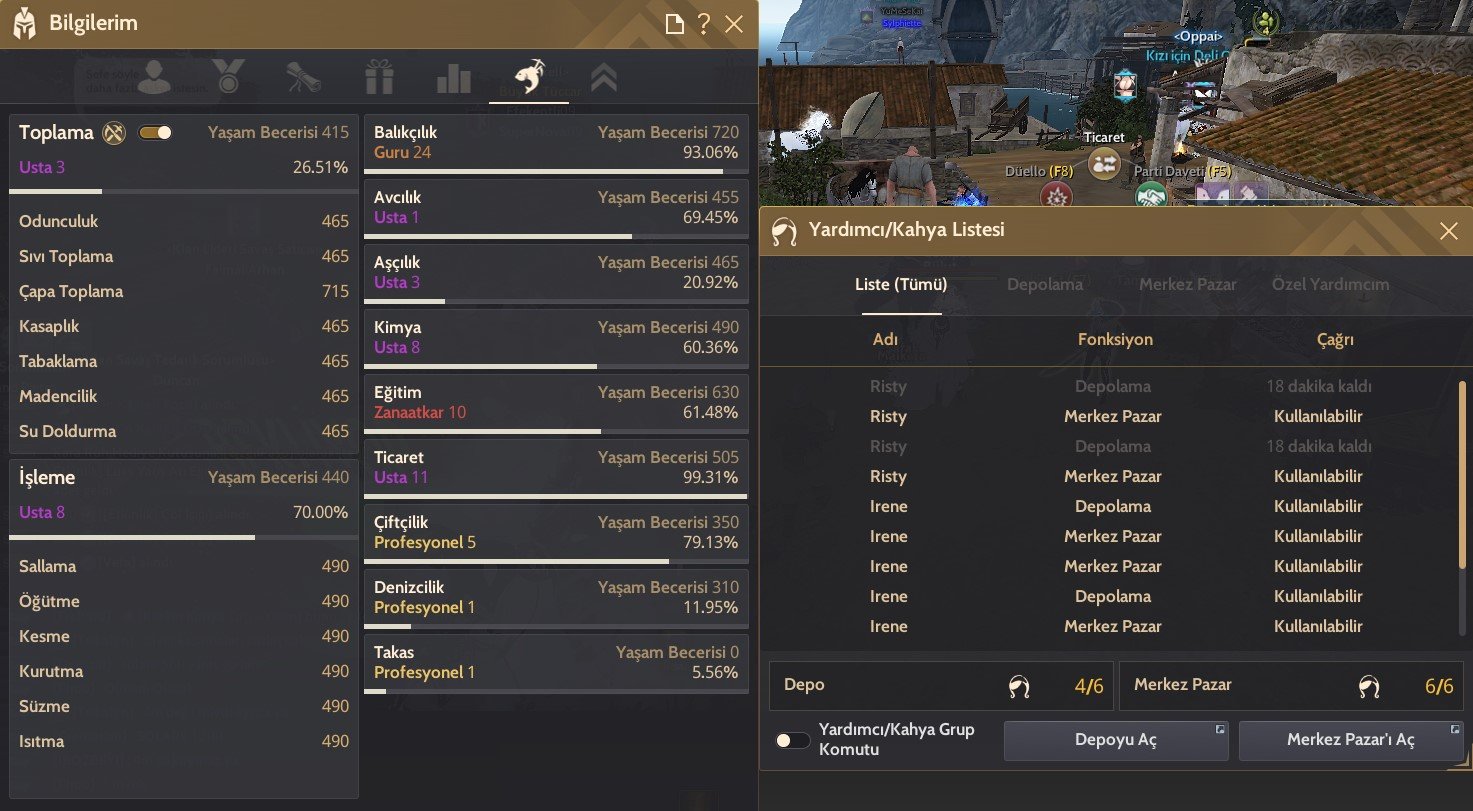Enable Yardımcı/Kahya Grup Komutu toggle
This screenshot has height=811, width=1473.
pos(793,741)
